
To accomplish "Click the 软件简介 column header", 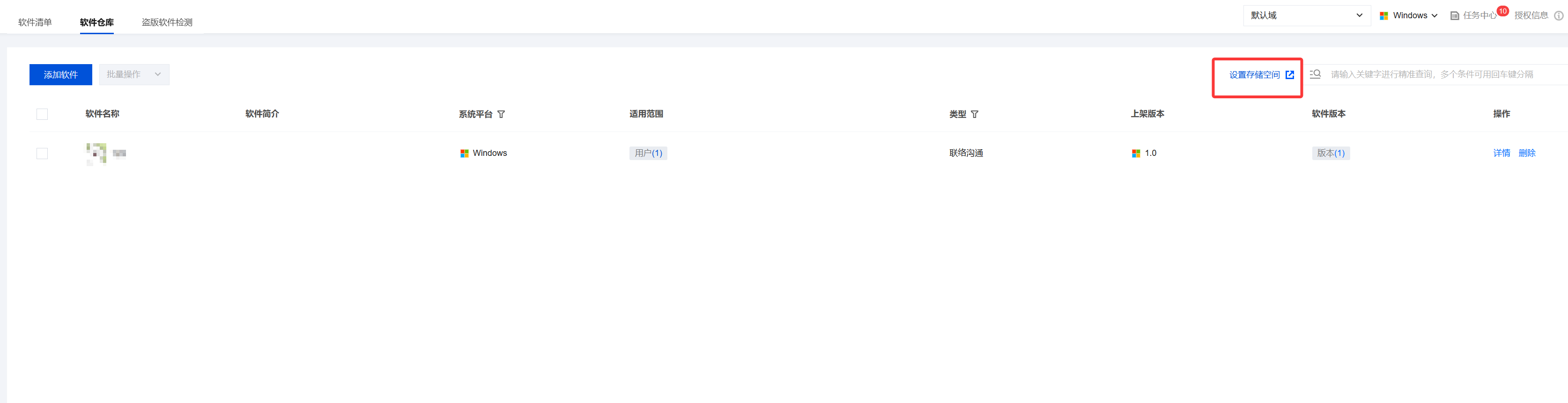I will [x=262, y=114].
